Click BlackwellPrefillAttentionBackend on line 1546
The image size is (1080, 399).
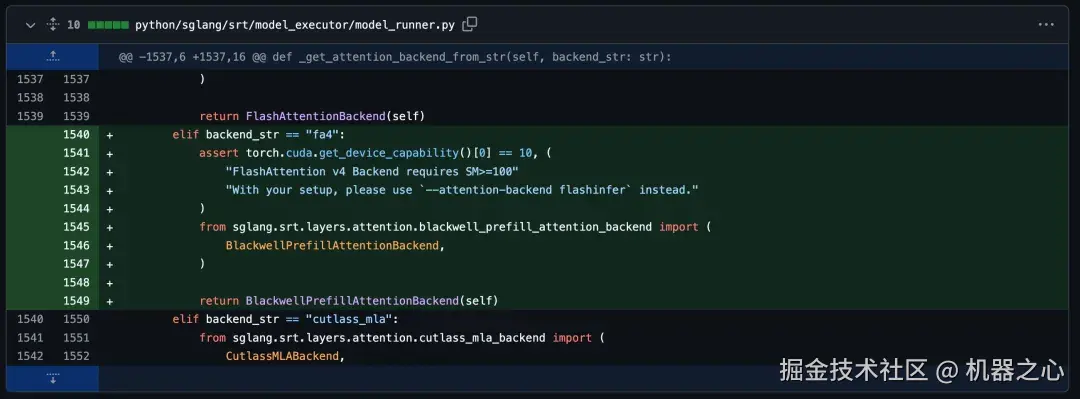click(x=332, y=245)
